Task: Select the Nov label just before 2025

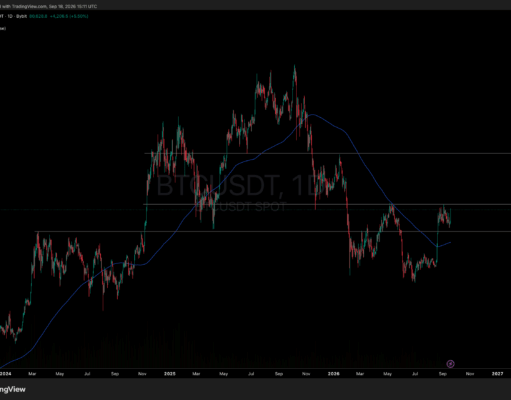Action: pos(142,374)
